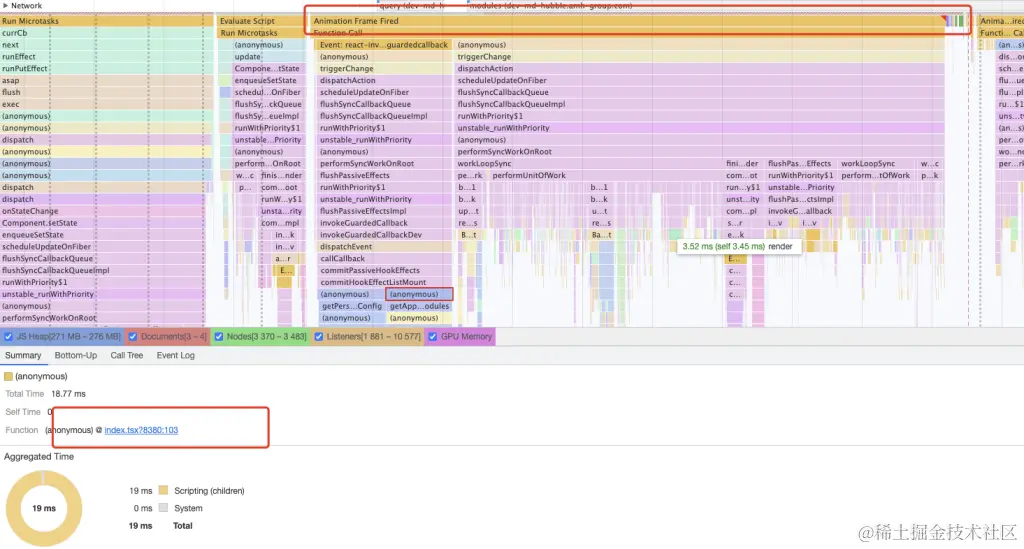Toggle the Nodes counter checkbox

pos(219,337)
